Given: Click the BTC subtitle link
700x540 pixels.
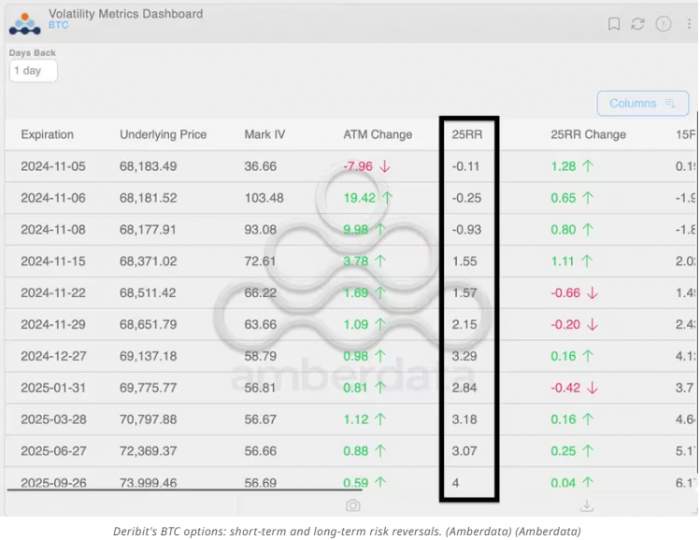Looking at the screenshot, I should click(x=58, y=26).
